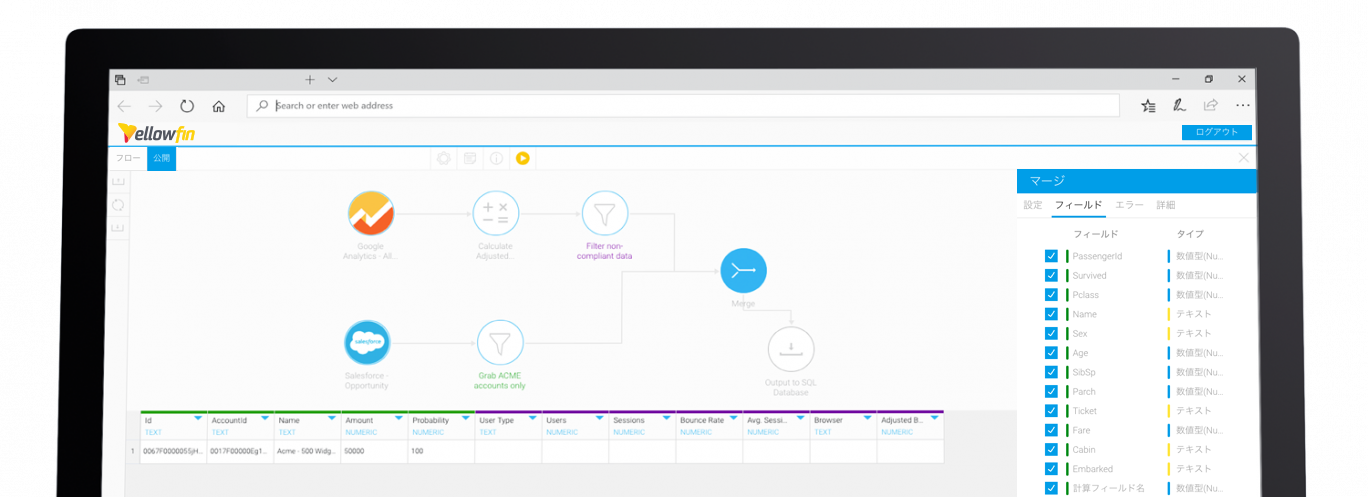This screenshot has height=497, width=1368.
Task: Open the Id column dropdown arrow
Action: click(197, 418)
